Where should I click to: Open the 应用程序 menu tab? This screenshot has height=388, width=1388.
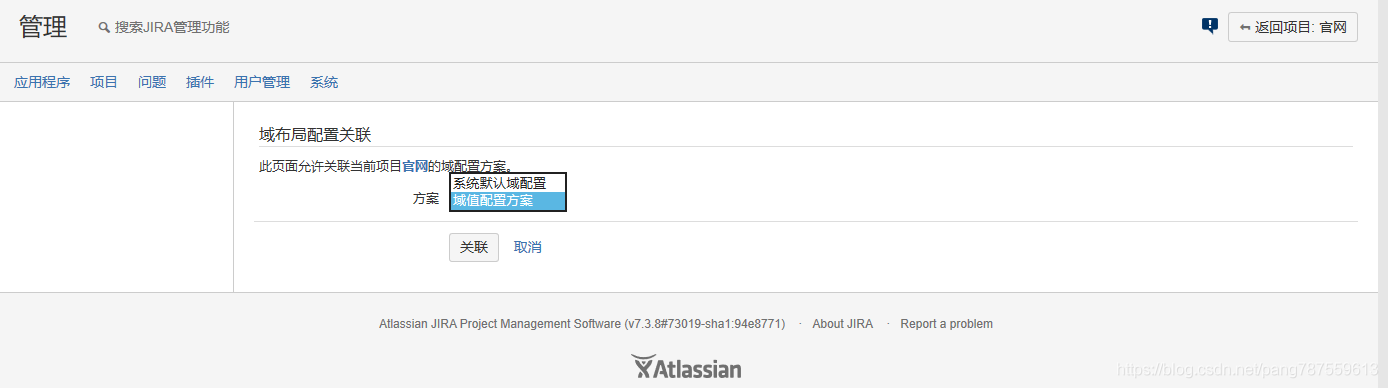click(x=42, y=82)
